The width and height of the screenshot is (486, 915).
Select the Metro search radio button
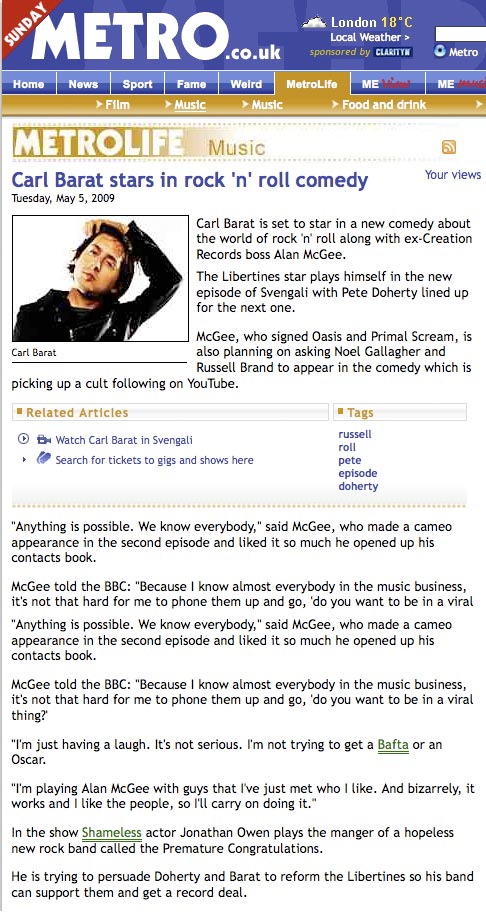[440, 52]
